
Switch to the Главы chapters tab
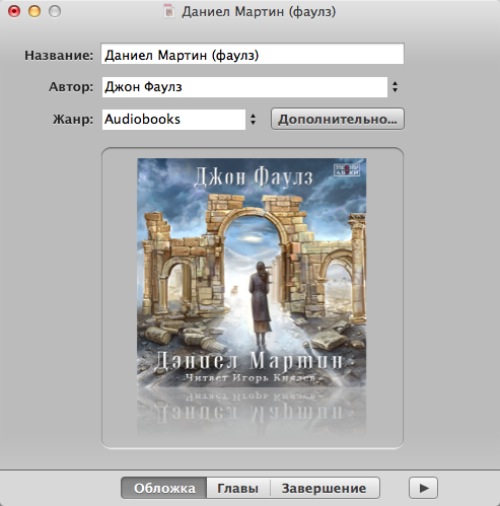coord(238,488)
